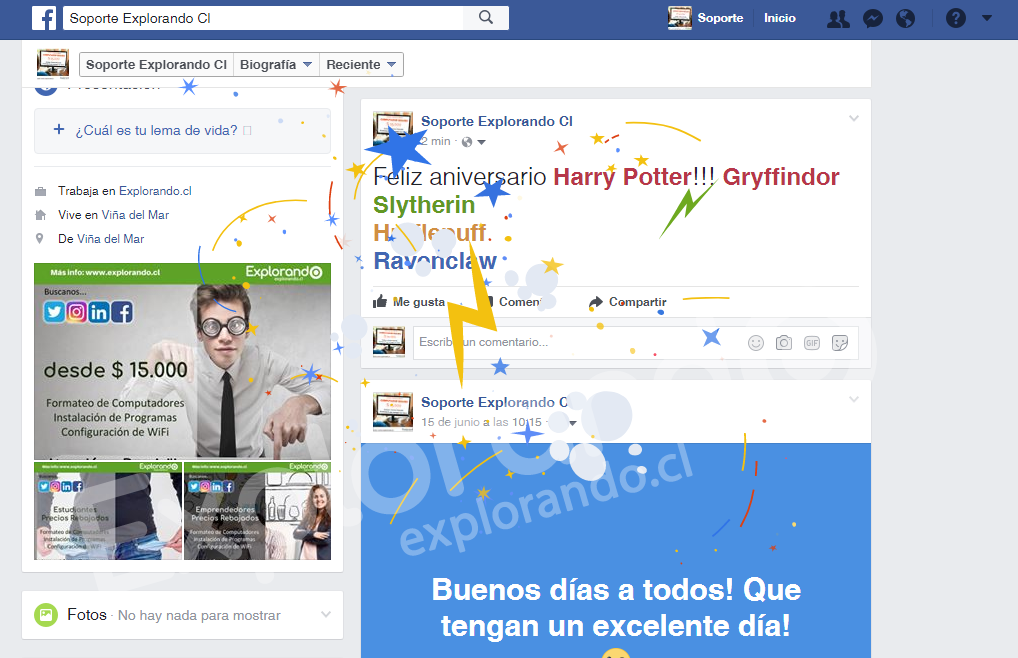Click author avatar on Harry Potter post
1018x658 pixels.
click(393, 129)
